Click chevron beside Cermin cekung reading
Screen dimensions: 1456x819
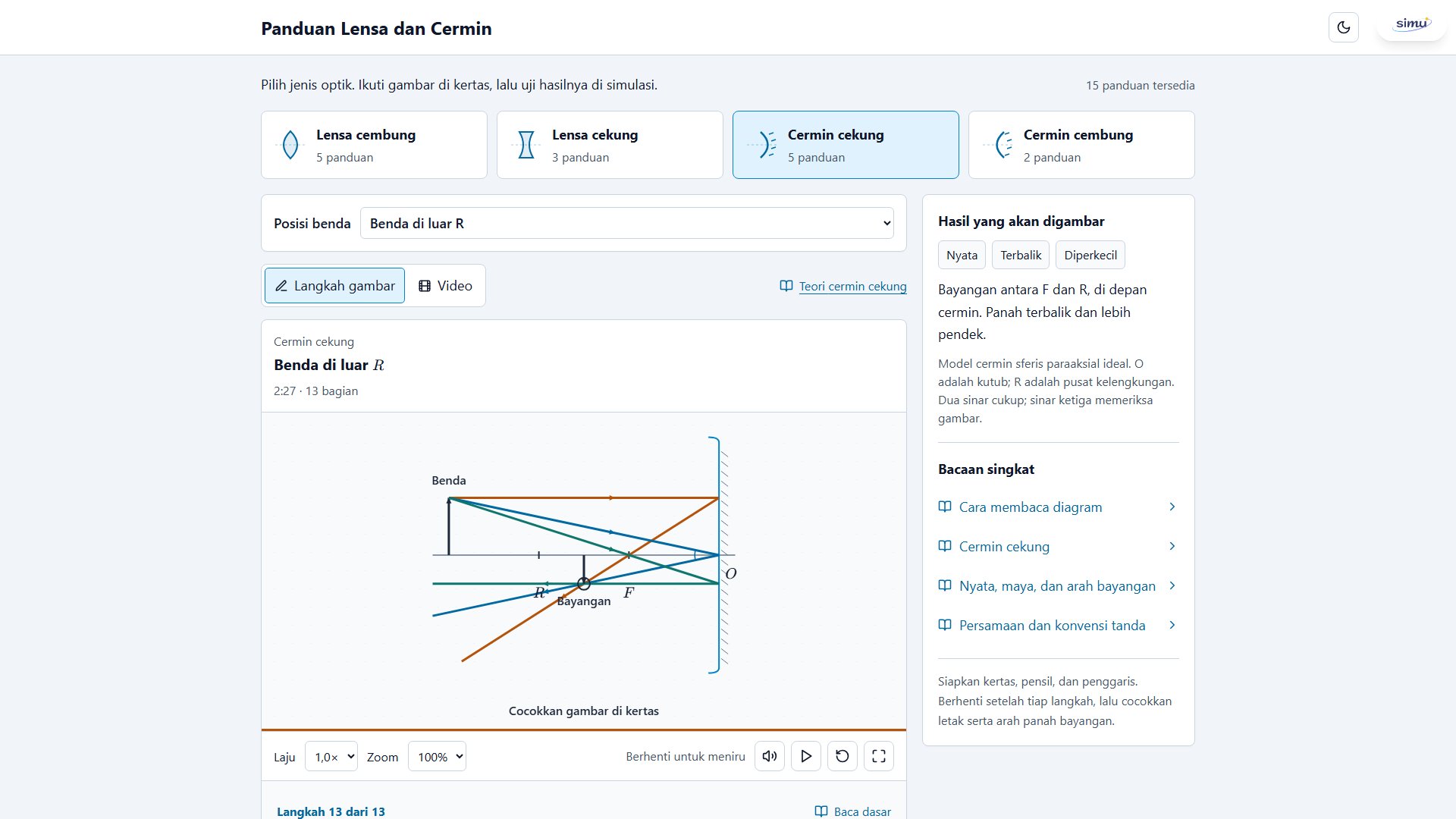1172,546
